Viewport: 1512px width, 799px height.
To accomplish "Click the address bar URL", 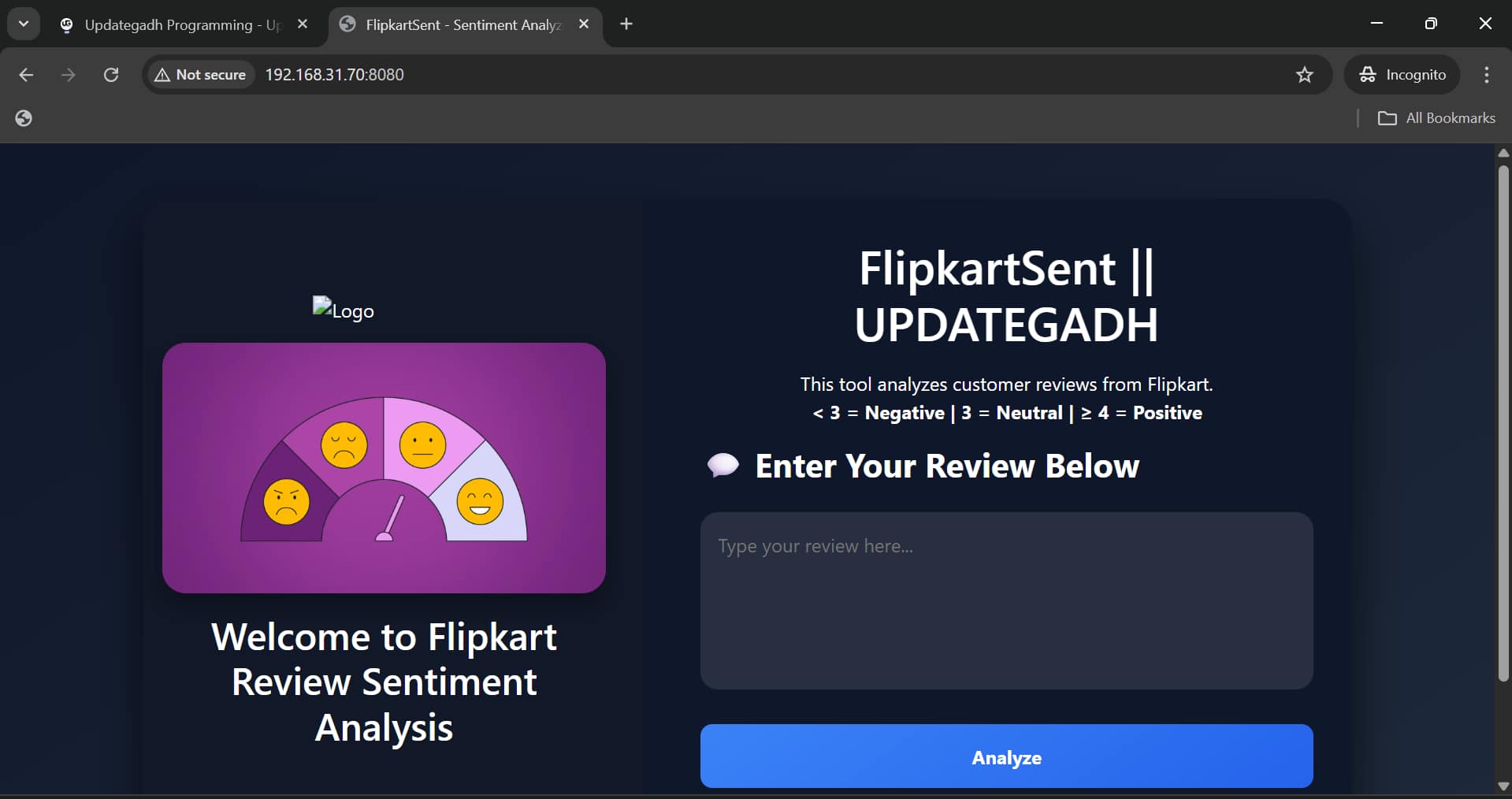I will pyautogui.click(x=334, y=75).
